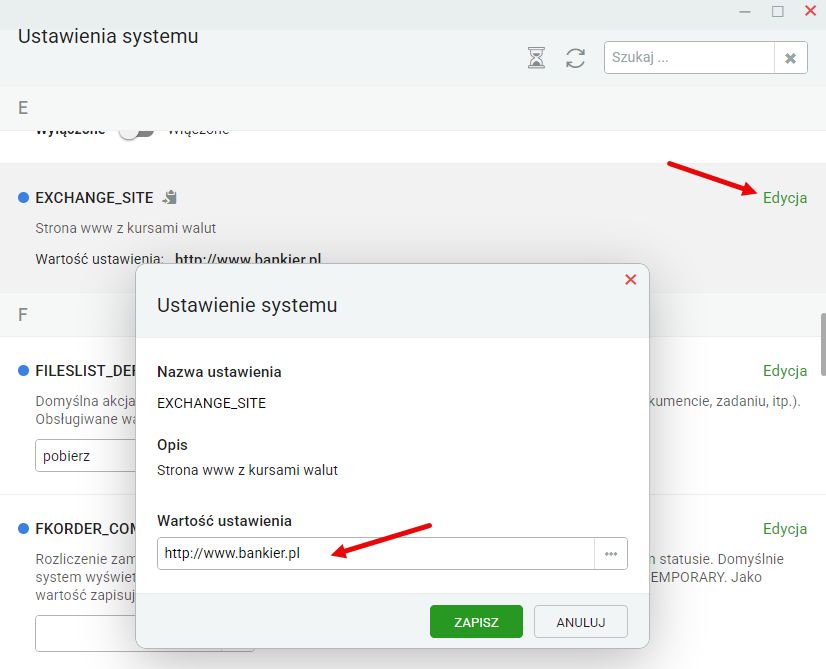Click the empty FKORDER_CON value field
This screenshot has width=826, height=669.
click(x=85, y=633)
